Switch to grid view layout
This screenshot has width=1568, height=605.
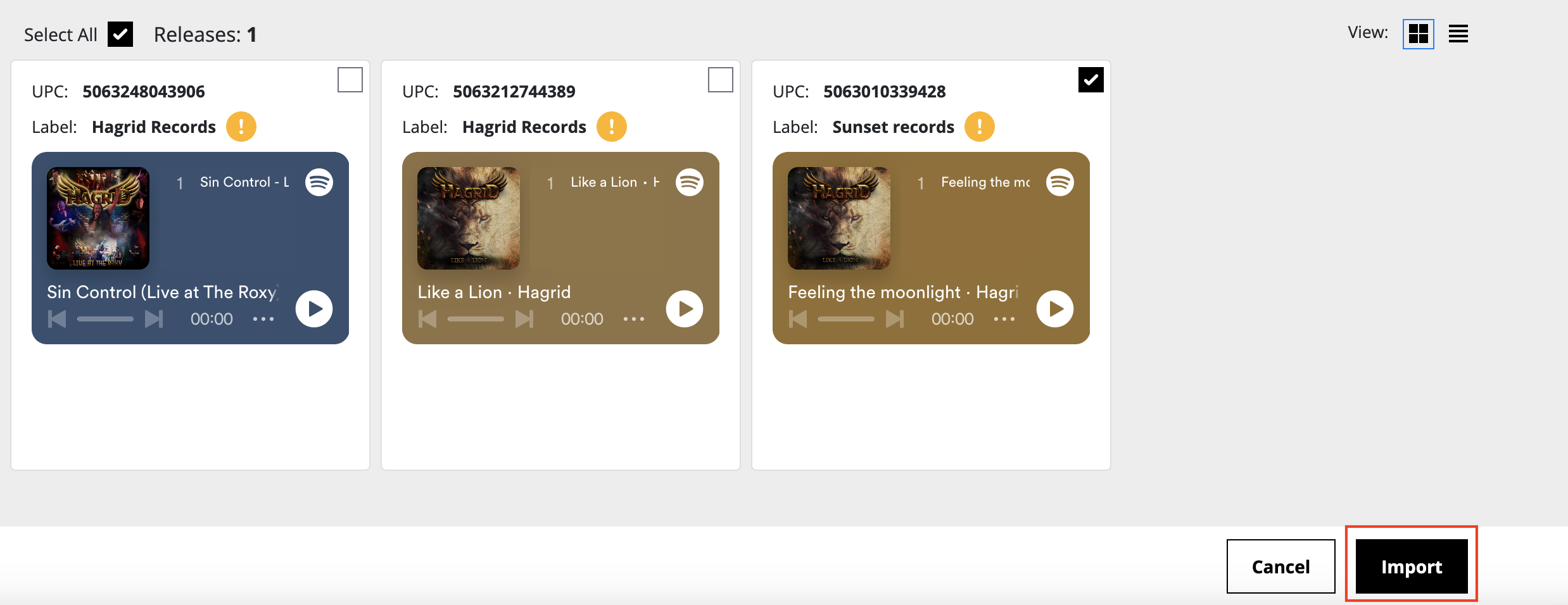(x=1418, y=34)
